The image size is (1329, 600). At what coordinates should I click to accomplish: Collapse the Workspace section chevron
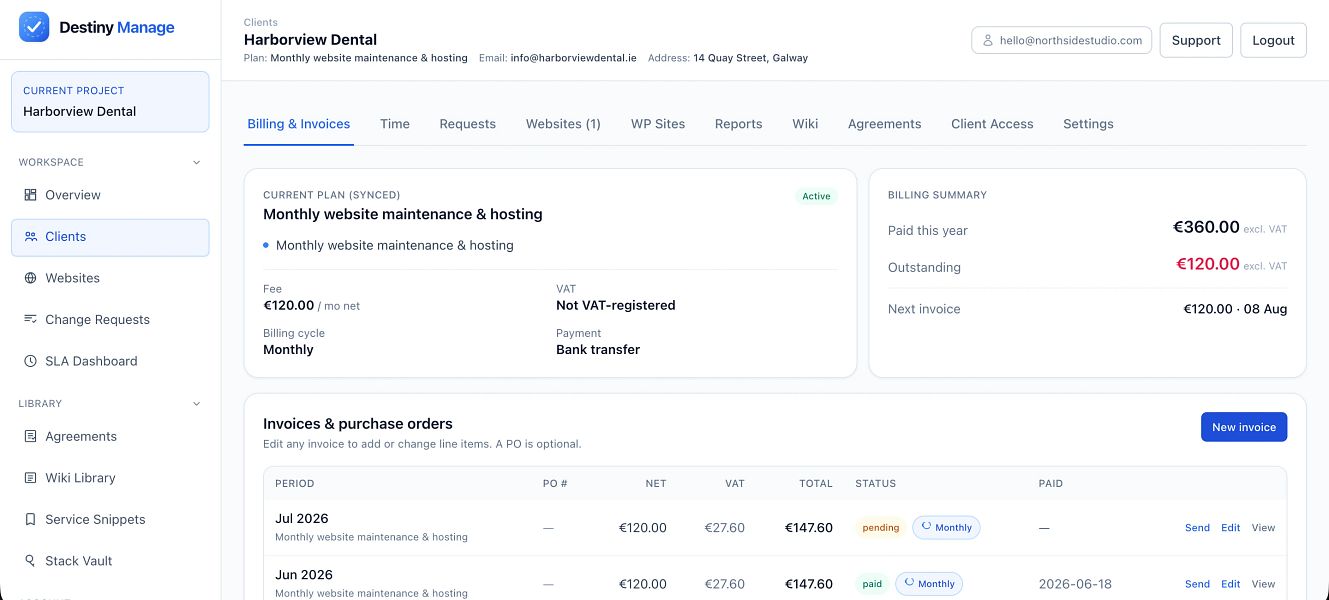(196, 162)
